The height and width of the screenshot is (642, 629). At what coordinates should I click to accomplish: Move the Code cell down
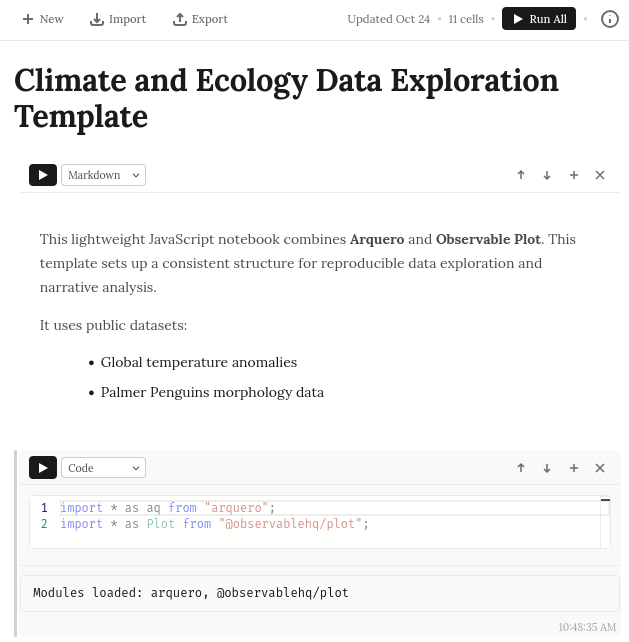pyautogui.click(x=547, y=468)
